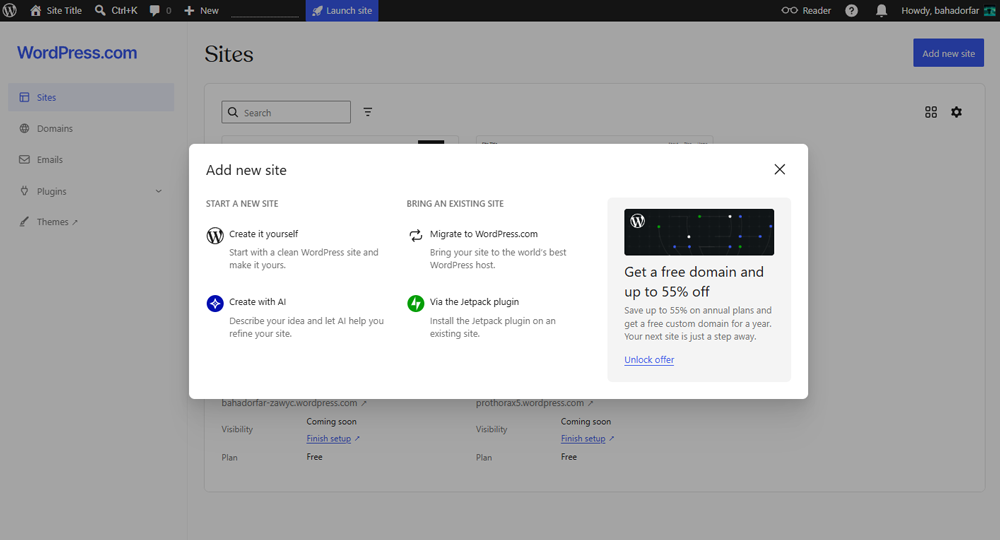Viewport: 1000px width, 540px height.
Task: Click the free domain promo banner image
Action: click(x=699, y=232)
